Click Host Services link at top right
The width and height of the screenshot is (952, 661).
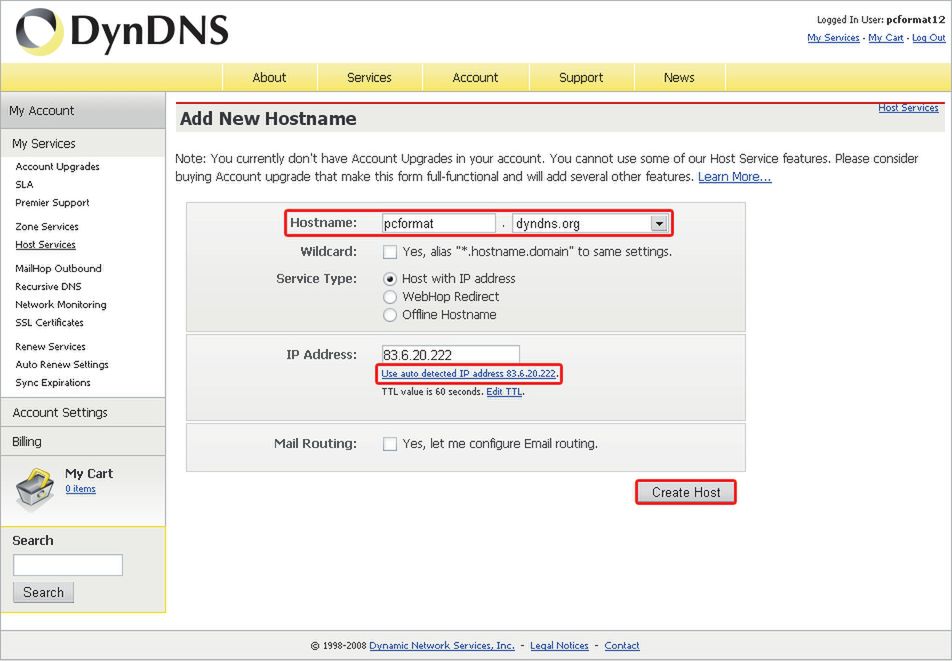click(x=908, y=108)
